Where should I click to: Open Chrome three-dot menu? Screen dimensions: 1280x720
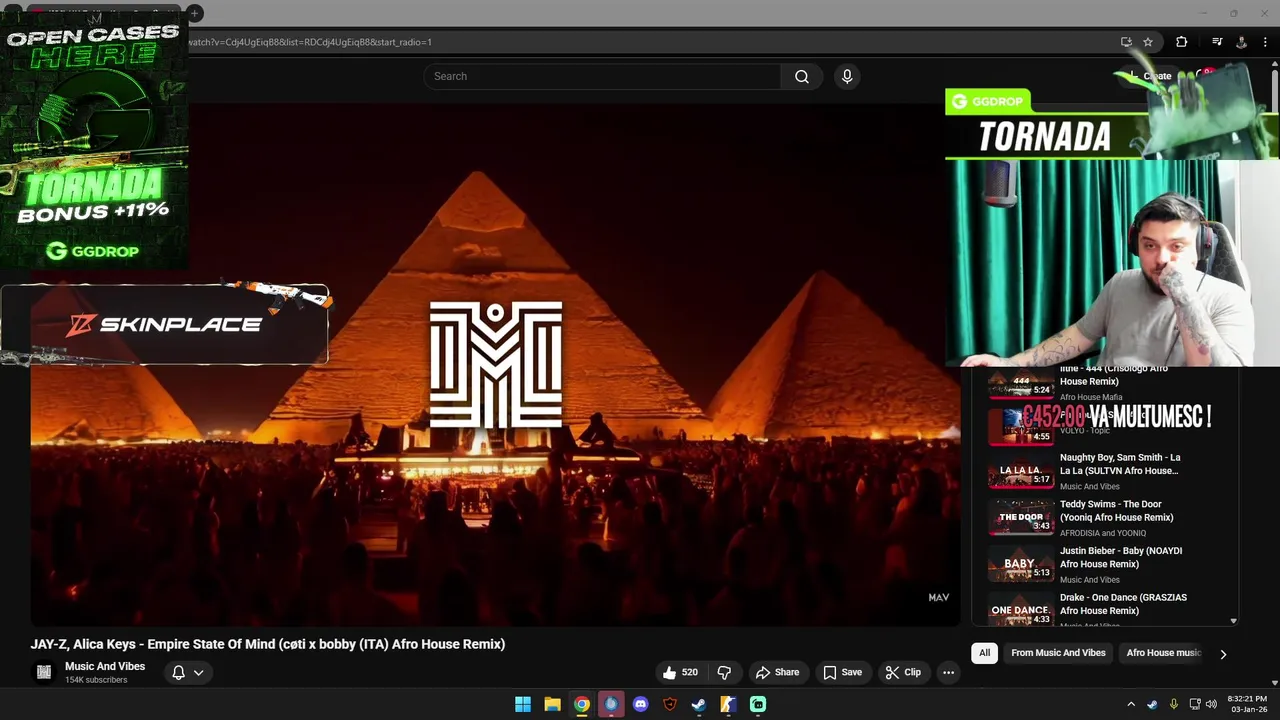pyautogui.click(x=1265, y=42)
